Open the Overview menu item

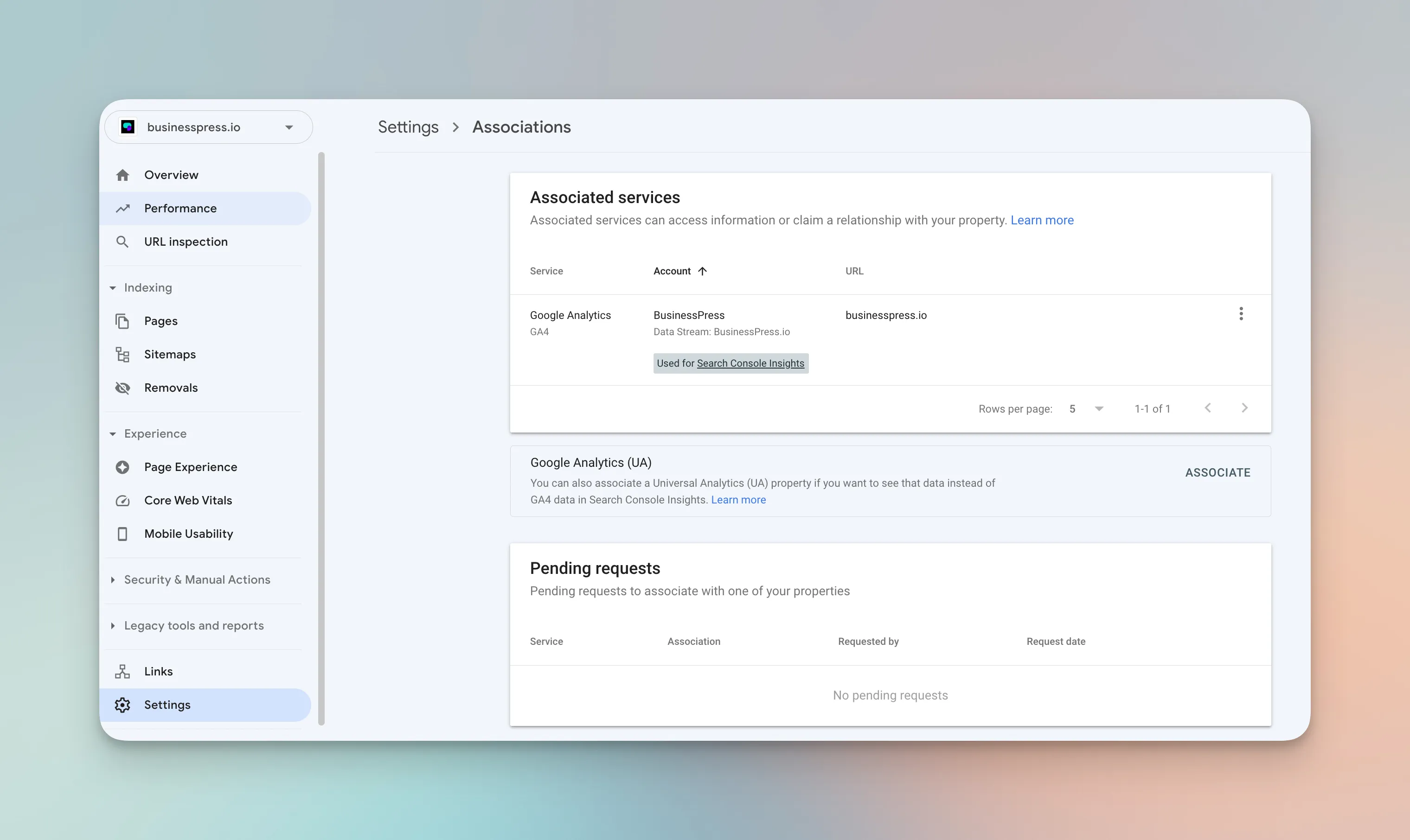coord(205,175)
